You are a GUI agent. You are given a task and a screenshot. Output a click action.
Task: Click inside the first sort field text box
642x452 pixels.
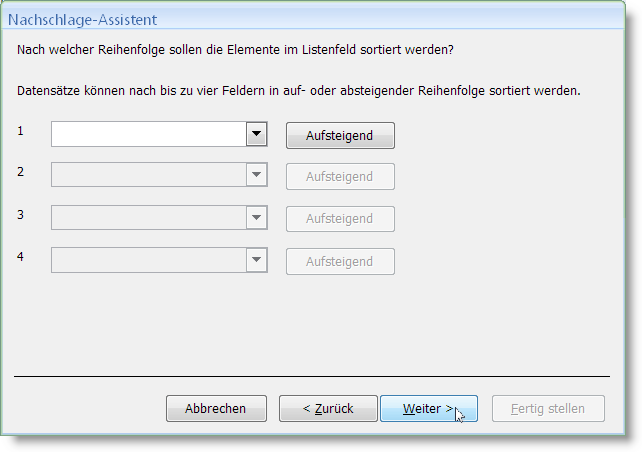[x=149, y=134]
